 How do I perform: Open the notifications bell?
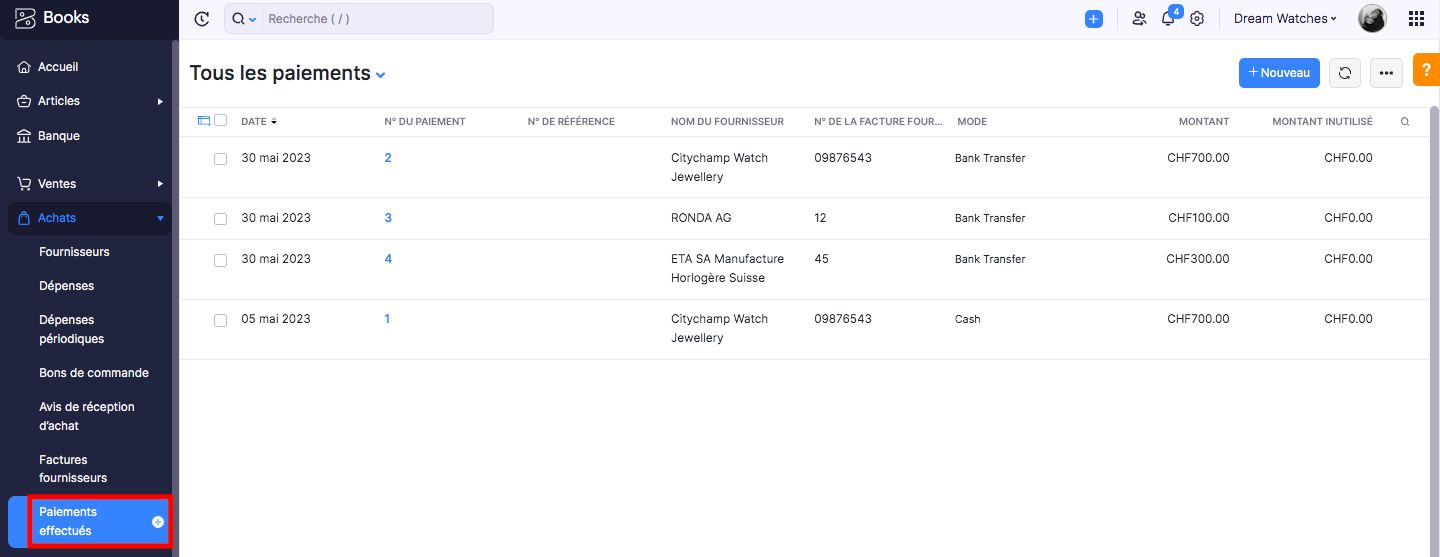pos(1168,19)
